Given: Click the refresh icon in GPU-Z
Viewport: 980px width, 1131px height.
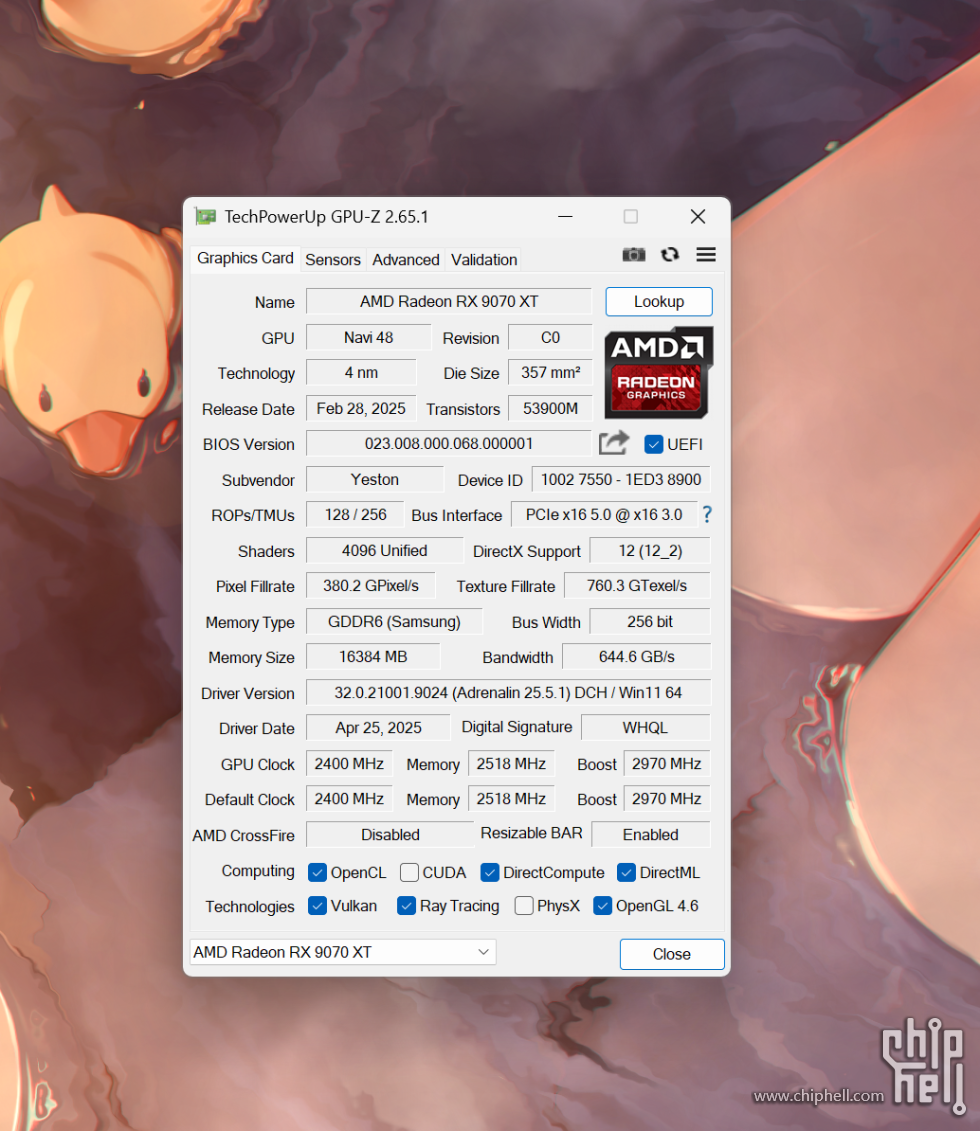Looking at the screenshot, I should 670,255.
